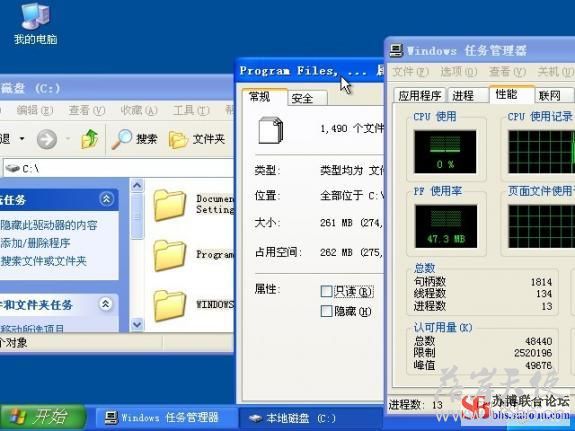Click the handles count value 1814
The image size is (575, 431).
coord(541,282)
